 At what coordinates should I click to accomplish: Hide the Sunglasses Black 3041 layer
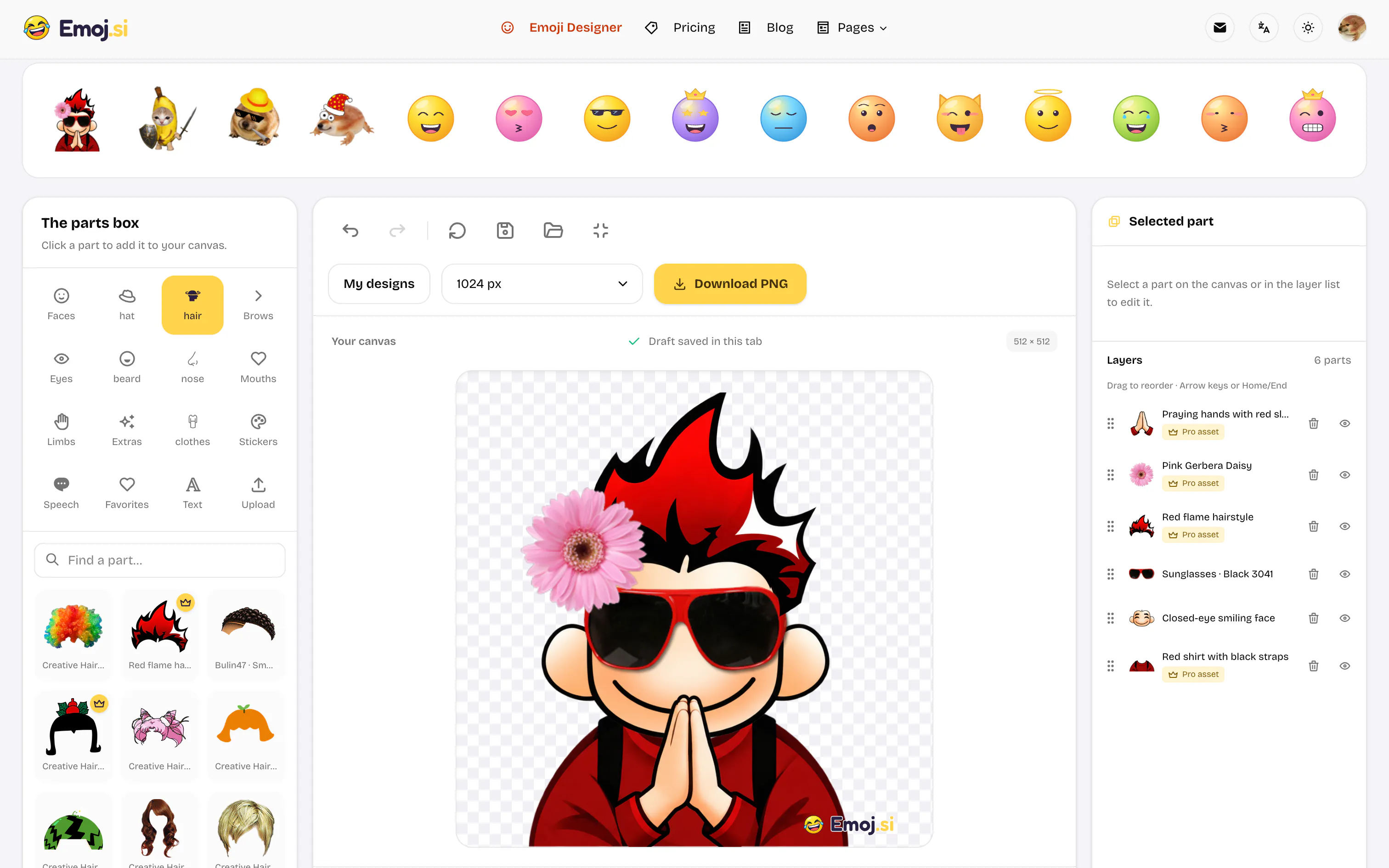[1345, 574]
